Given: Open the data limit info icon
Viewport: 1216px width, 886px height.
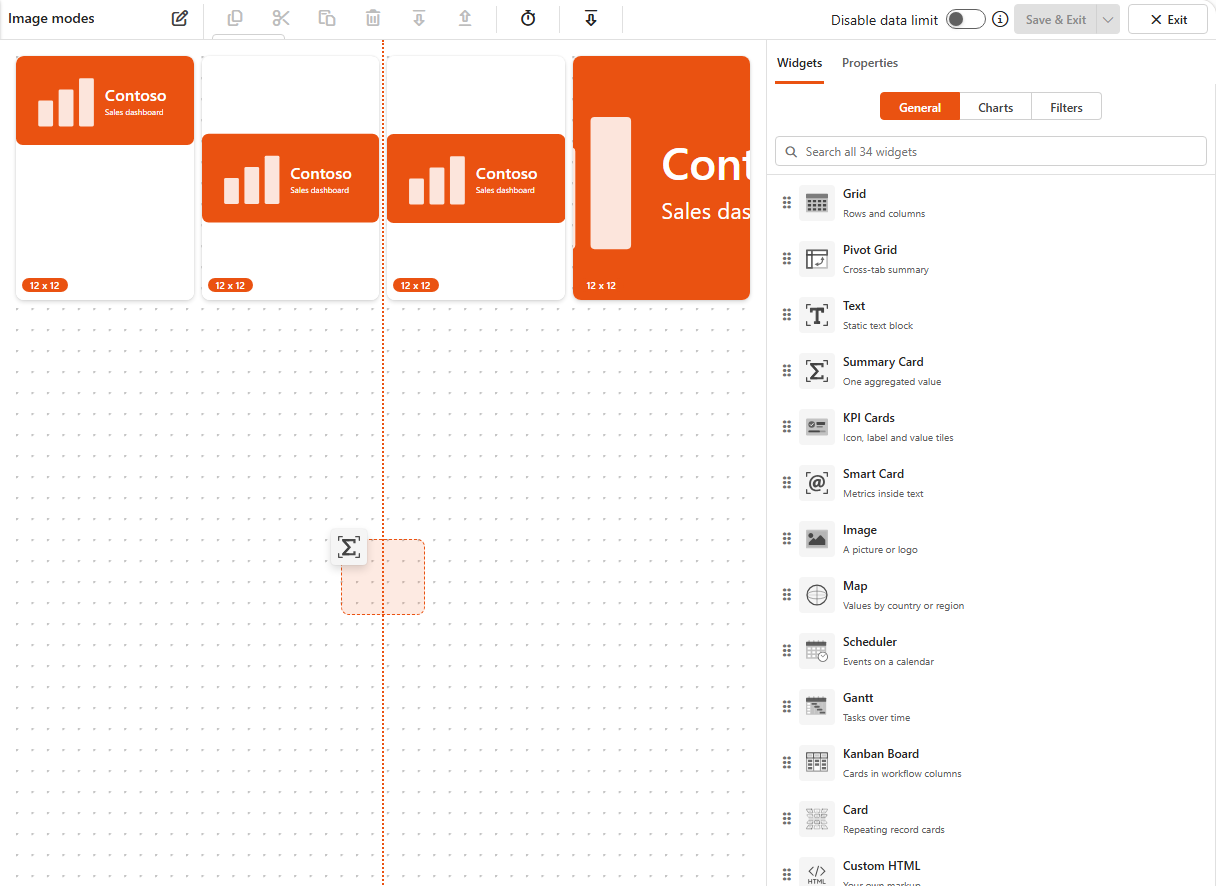Looking at the screenshot, I should pos(1000,19).
